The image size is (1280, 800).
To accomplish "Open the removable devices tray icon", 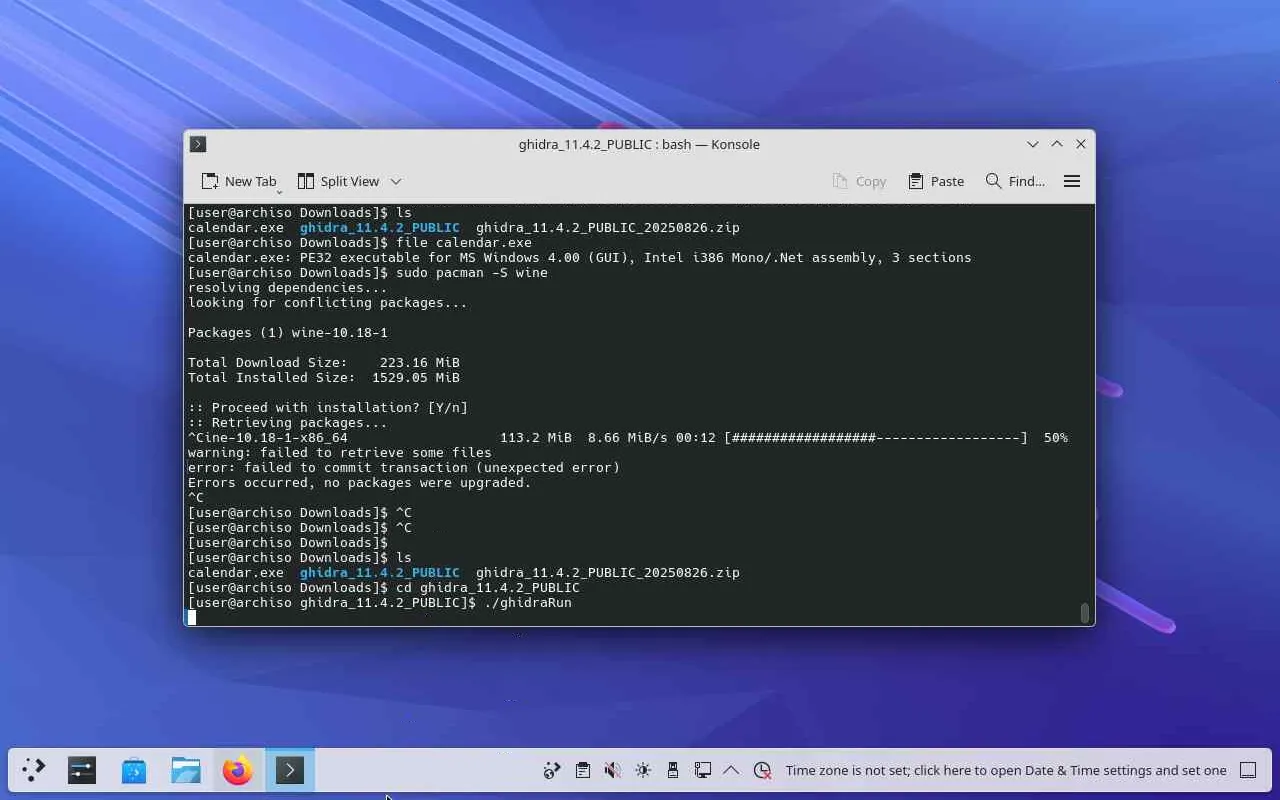I will [673, 770].
